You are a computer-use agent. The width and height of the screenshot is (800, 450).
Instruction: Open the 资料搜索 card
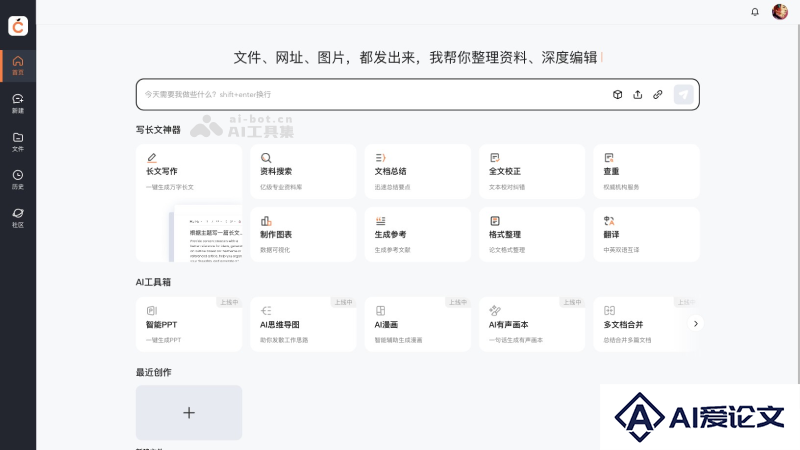303,171
